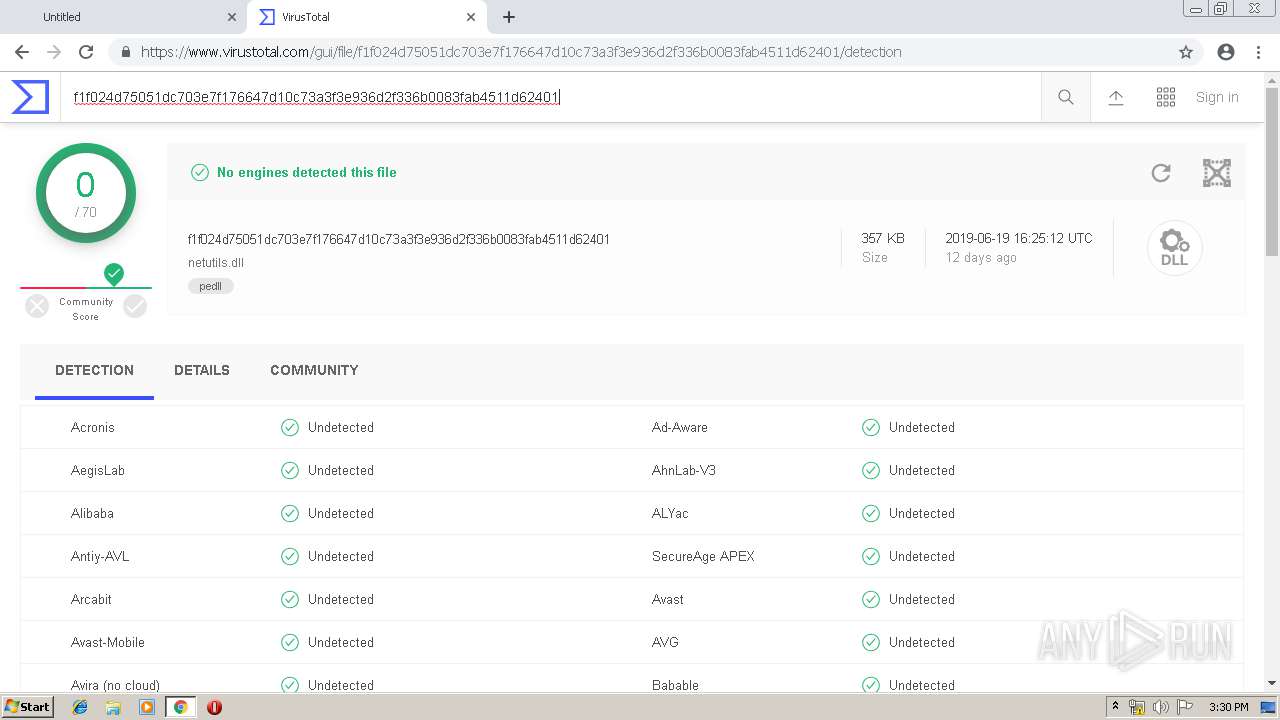Screen dimensions: 1280x720
Task: Click the AhnLab-V3 engine name
Action: point(684,470)
